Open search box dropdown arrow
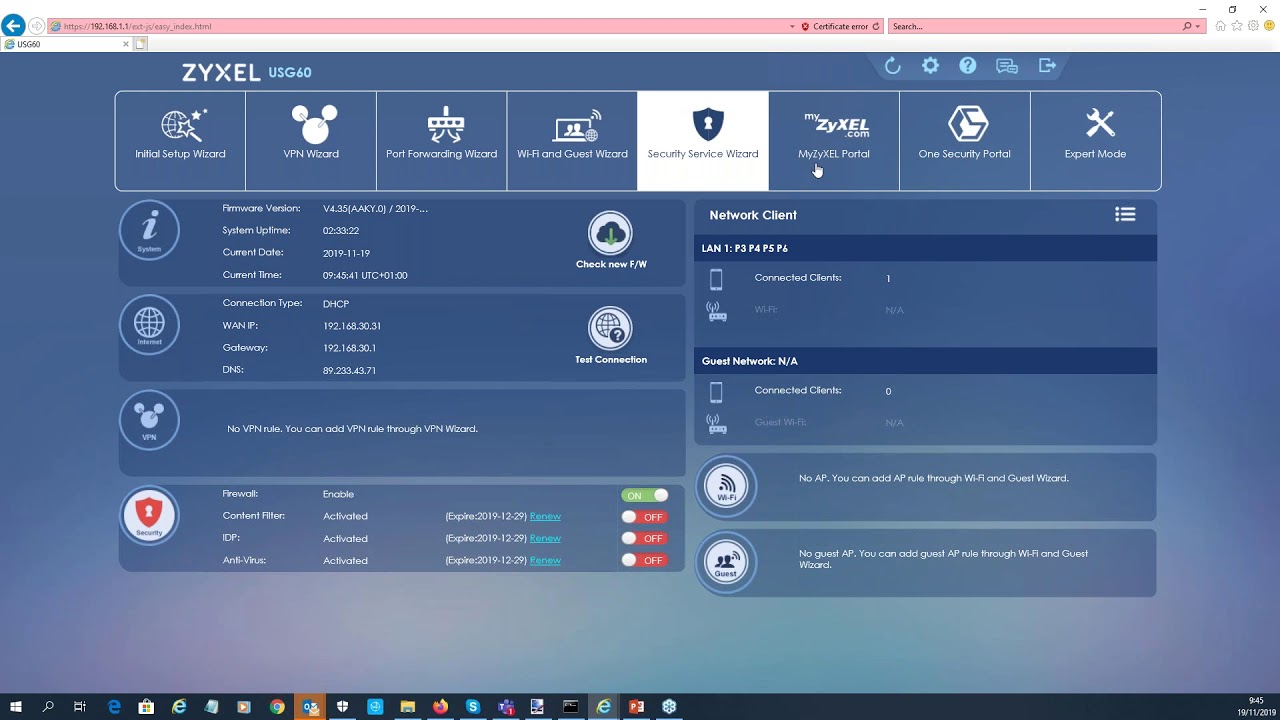 click(x=1198, y=26)
